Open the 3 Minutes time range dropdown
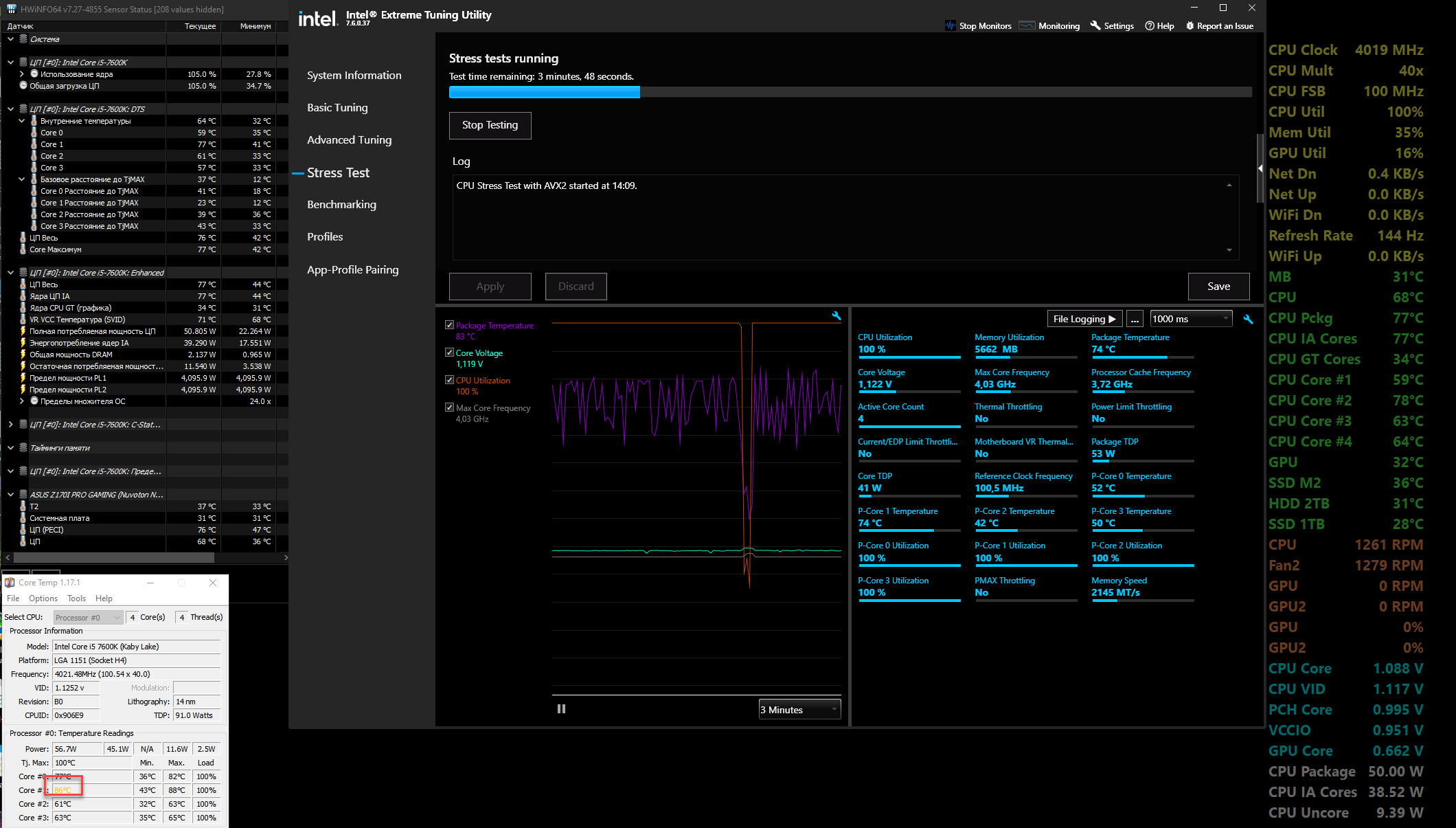Viewport: 1456px width, 828px height. (799, 710)
